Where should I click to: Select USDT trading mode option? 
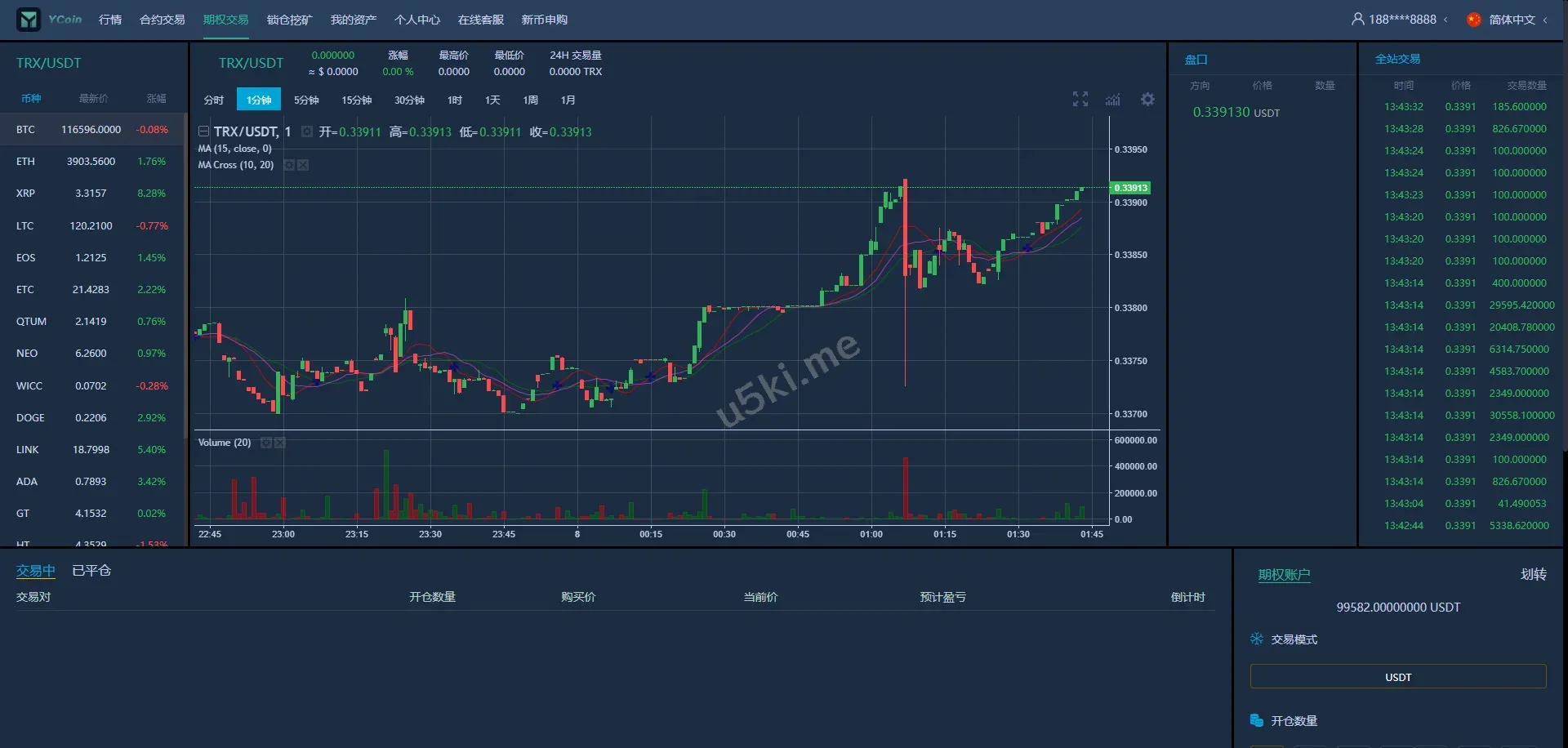(1397, 677)
